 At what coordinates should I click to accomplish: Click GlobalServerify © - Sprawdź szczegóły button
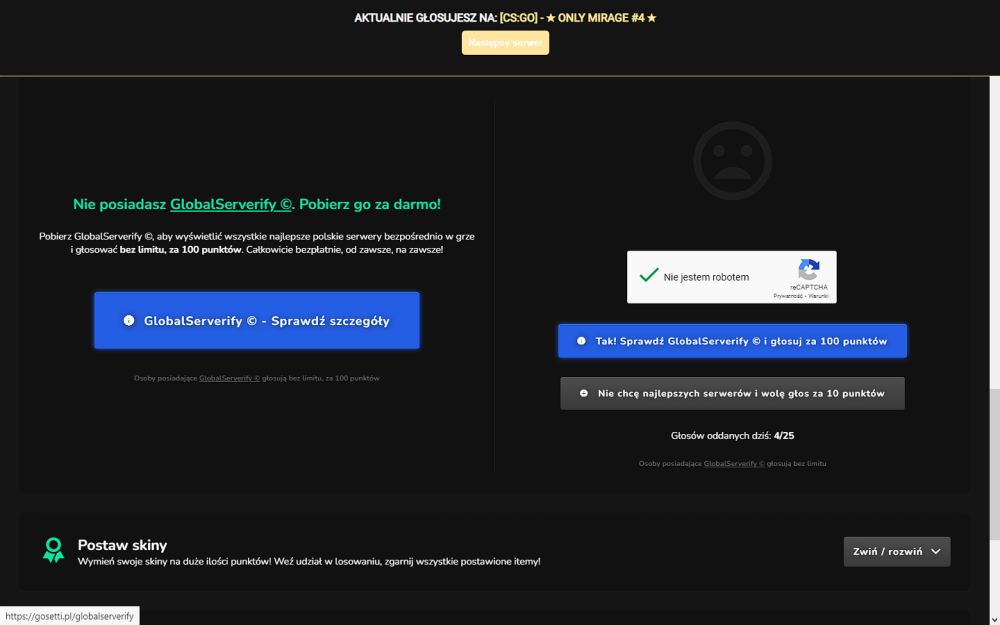(257, 321)
